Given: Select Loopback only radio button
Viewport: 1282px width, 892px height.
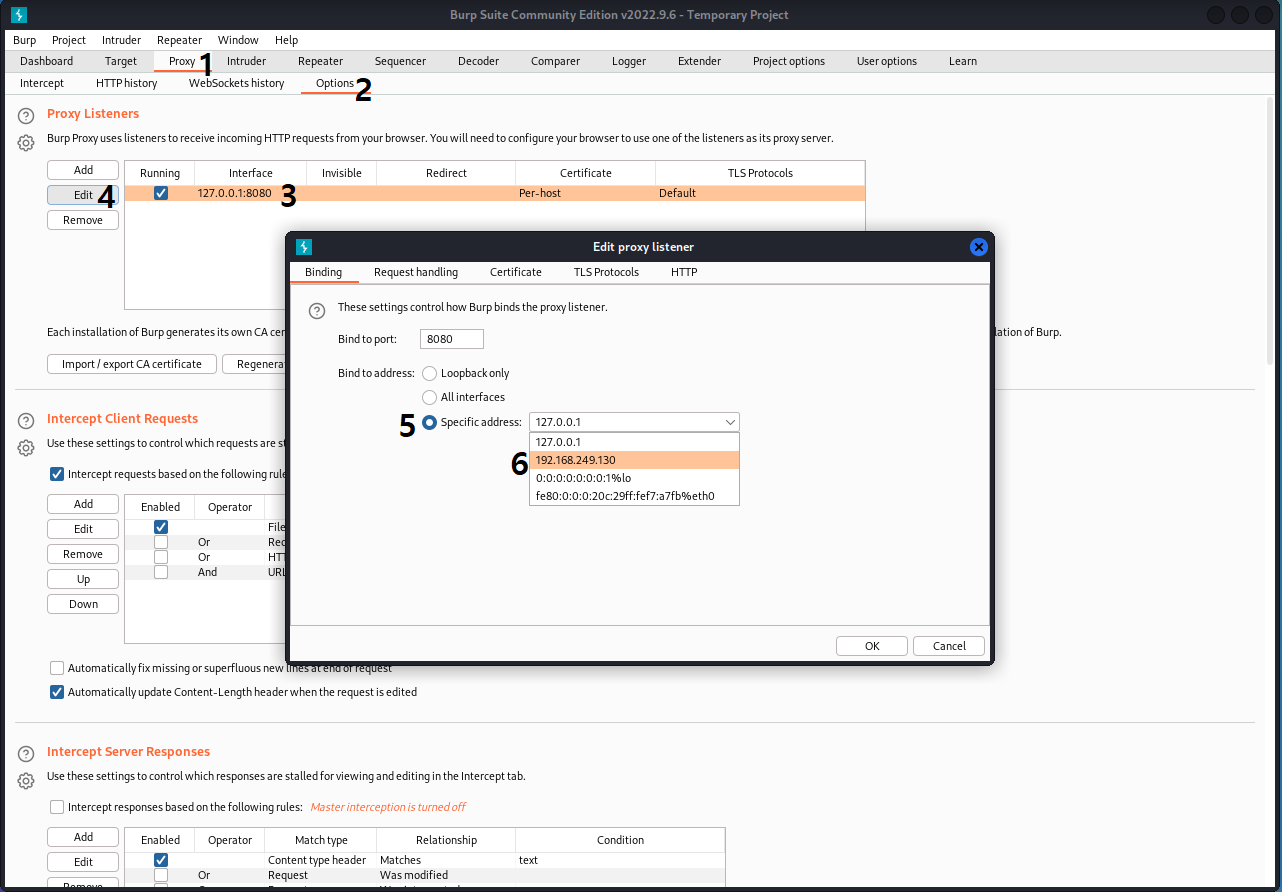Looking at the screenshot, I should tap(430, 373).
